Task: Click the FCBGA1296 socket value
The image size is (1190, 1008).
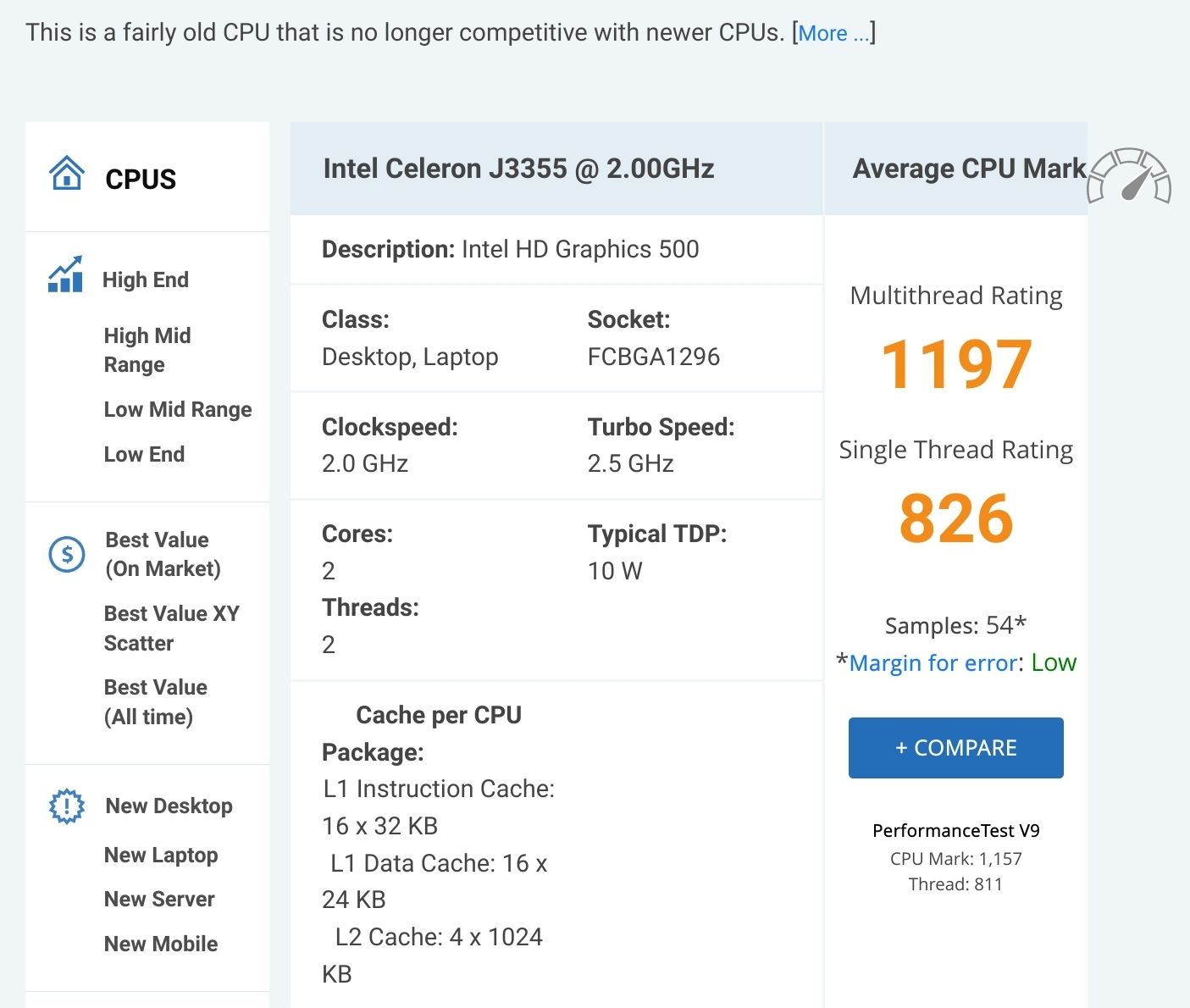Action: click(654, 357)
